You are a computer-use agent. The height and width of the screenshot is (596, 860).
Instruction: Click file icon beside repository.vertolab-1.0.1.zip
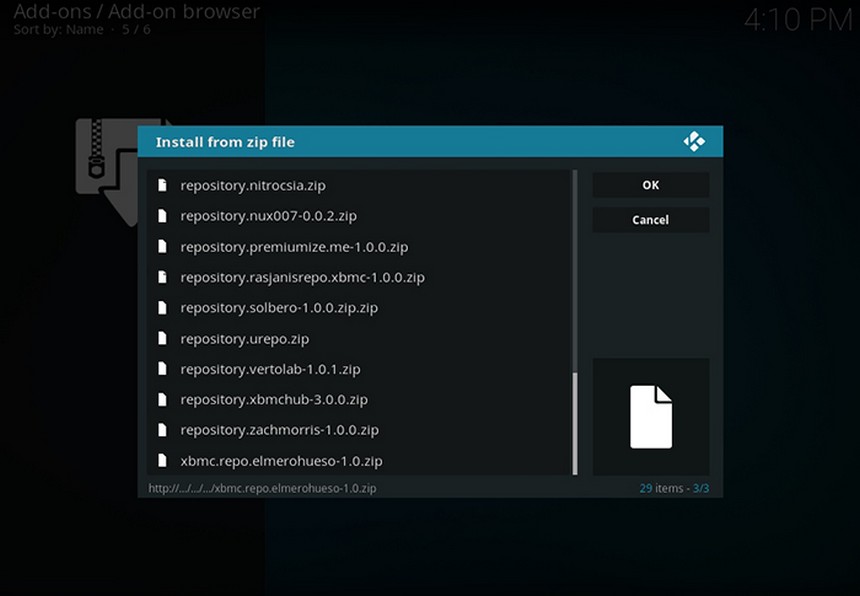click(x=162, y=368)
